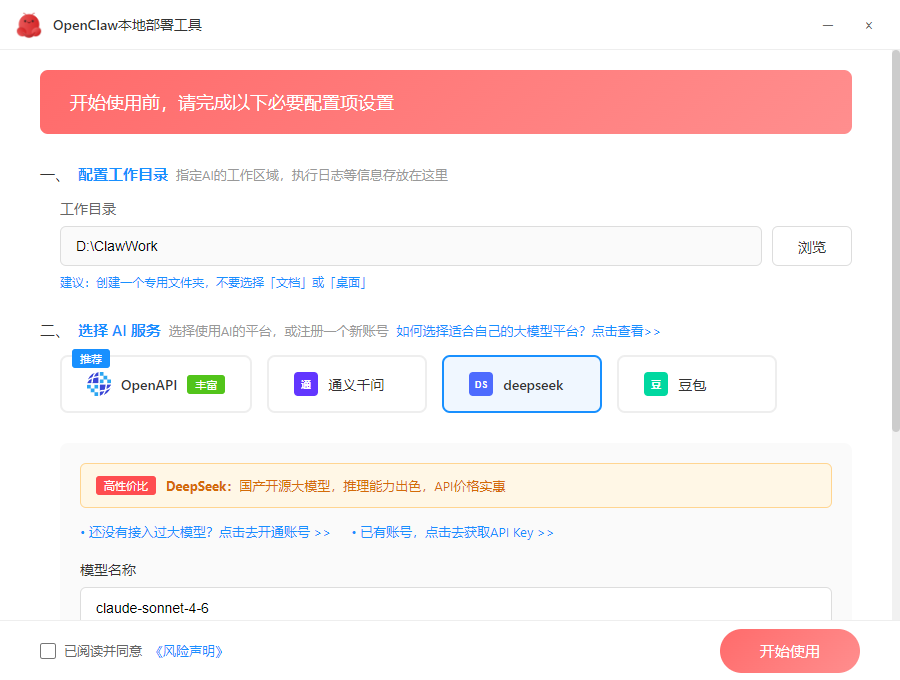The height and width of the screenshot is (680, 900).
Task: Click the 建议：创建一个专用文件夹 hint text
Action: click(x=213, y=282)
